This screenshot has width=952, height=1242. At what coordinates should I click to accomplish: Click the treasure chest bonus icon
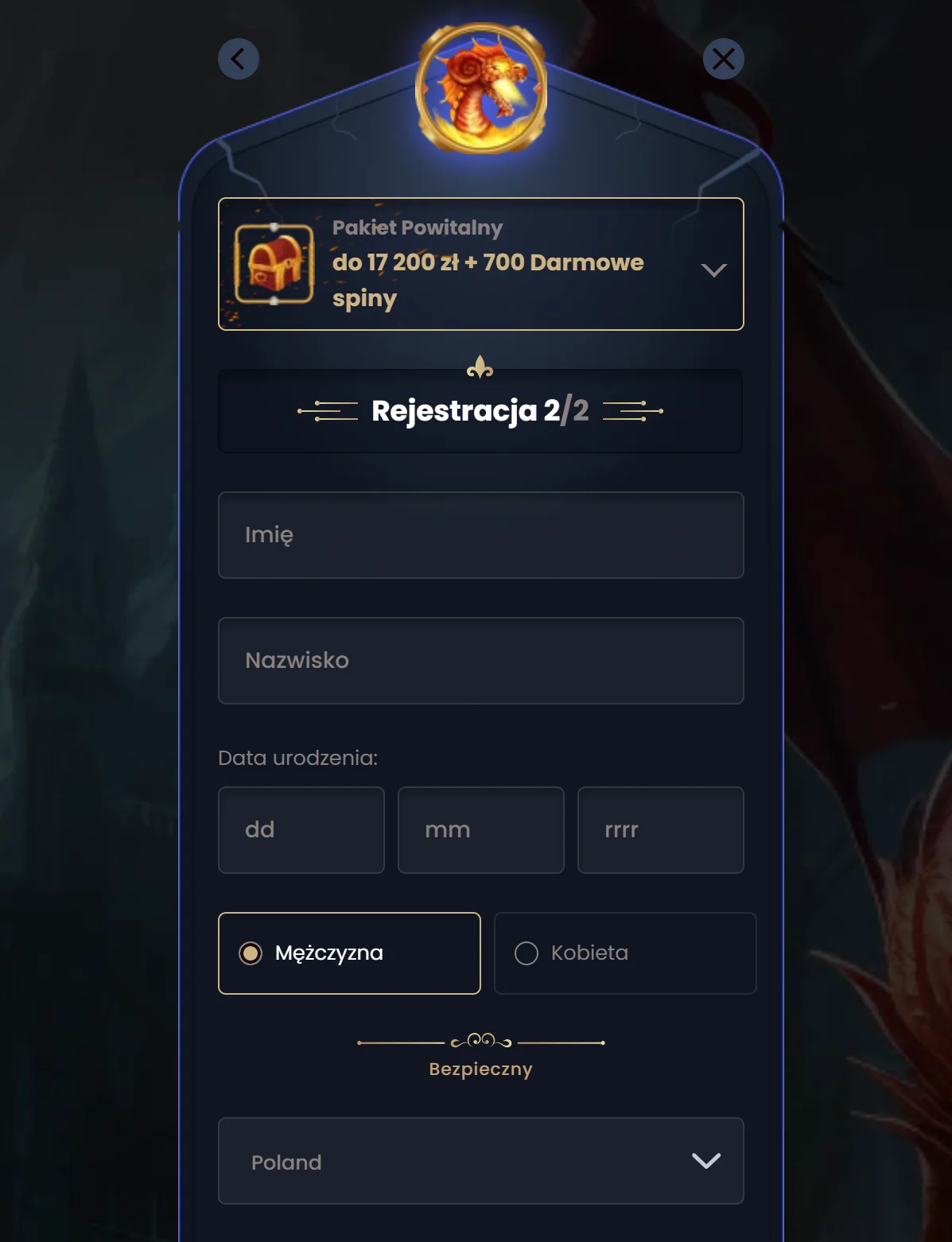[x=274, y=264]
